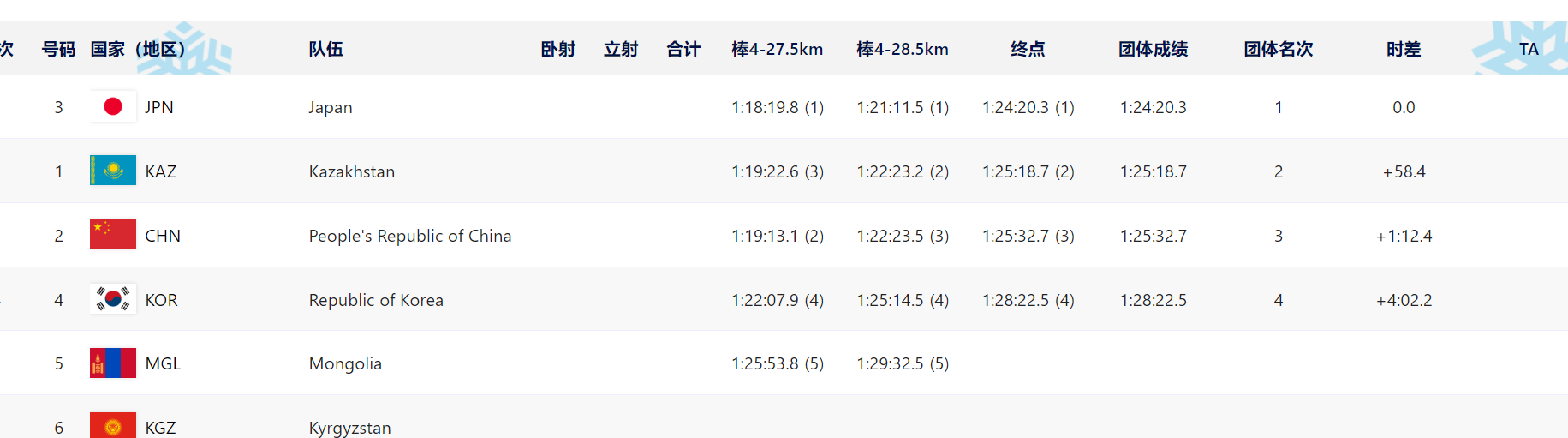Select the 队伍 column header
This screenshot has height=438, width=1568.
click(x=326, y=49)
